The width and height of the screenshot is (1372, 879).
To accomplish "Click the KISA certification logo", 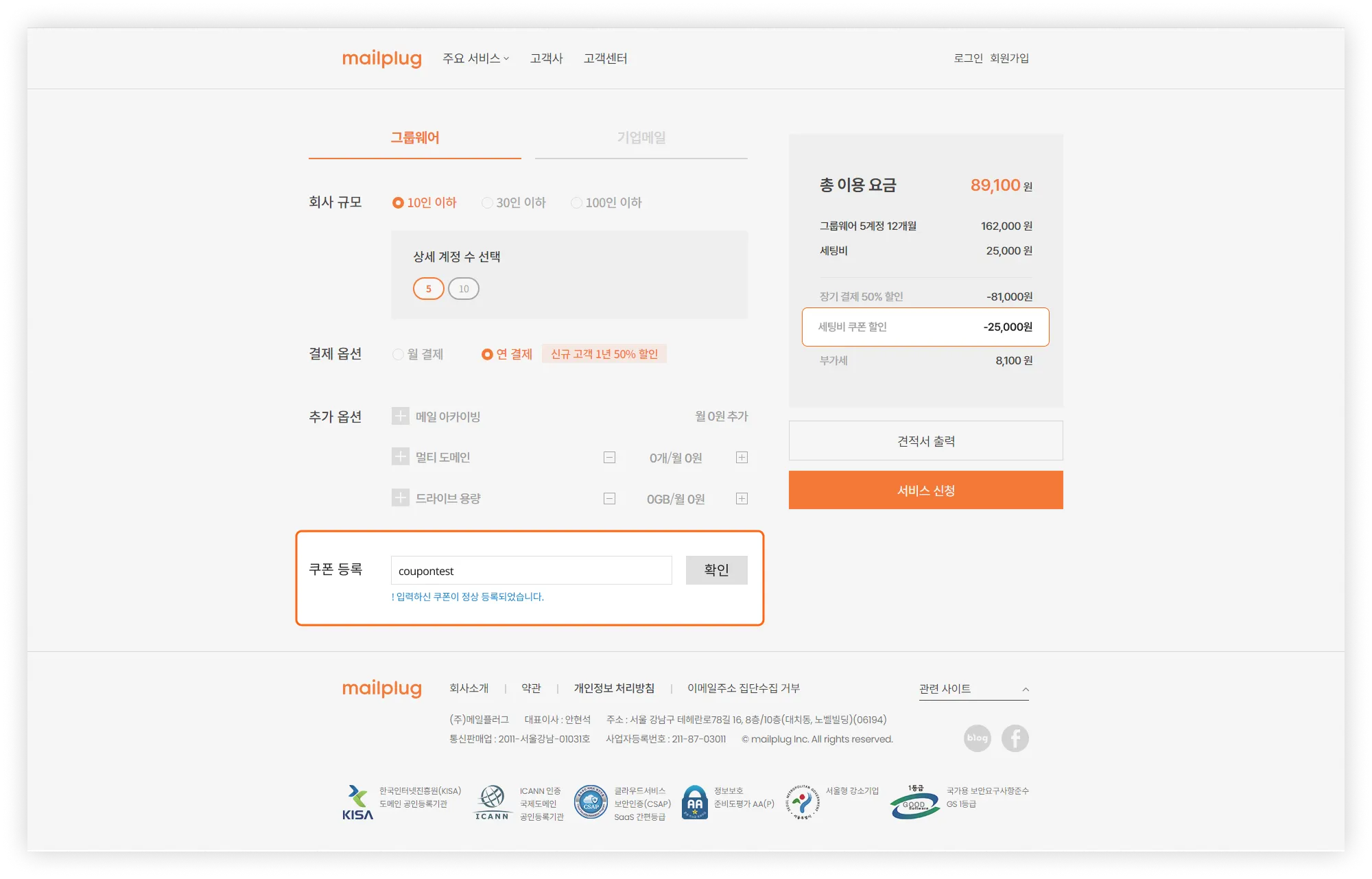I will tap(358, 802).
